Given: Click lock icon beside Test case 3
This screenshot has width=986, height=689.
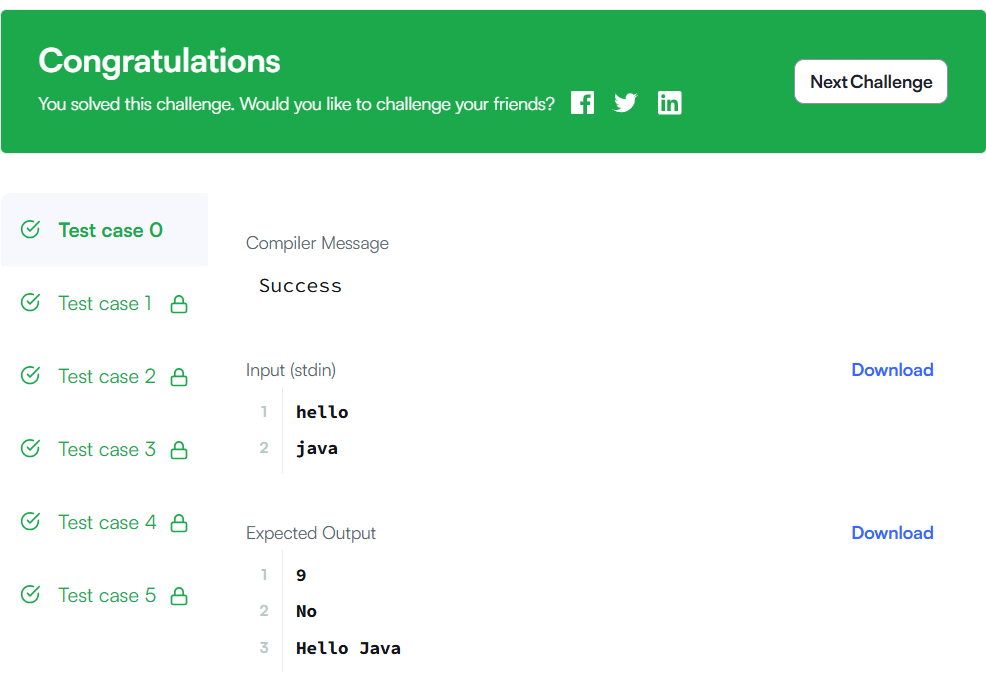Looking at the screenshot, I should click(x=179, y=450).
